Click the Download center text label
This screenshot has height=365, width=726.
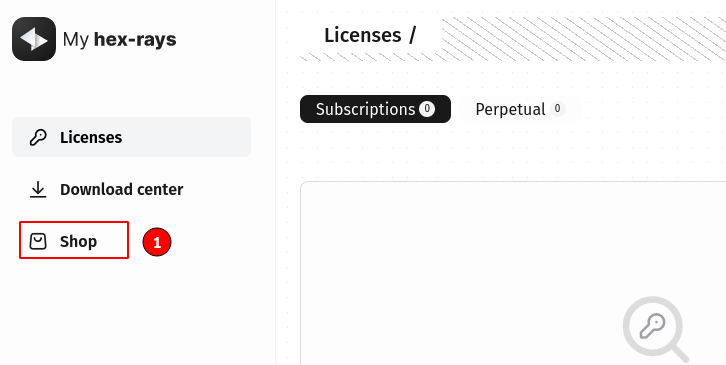pos(122,189)
